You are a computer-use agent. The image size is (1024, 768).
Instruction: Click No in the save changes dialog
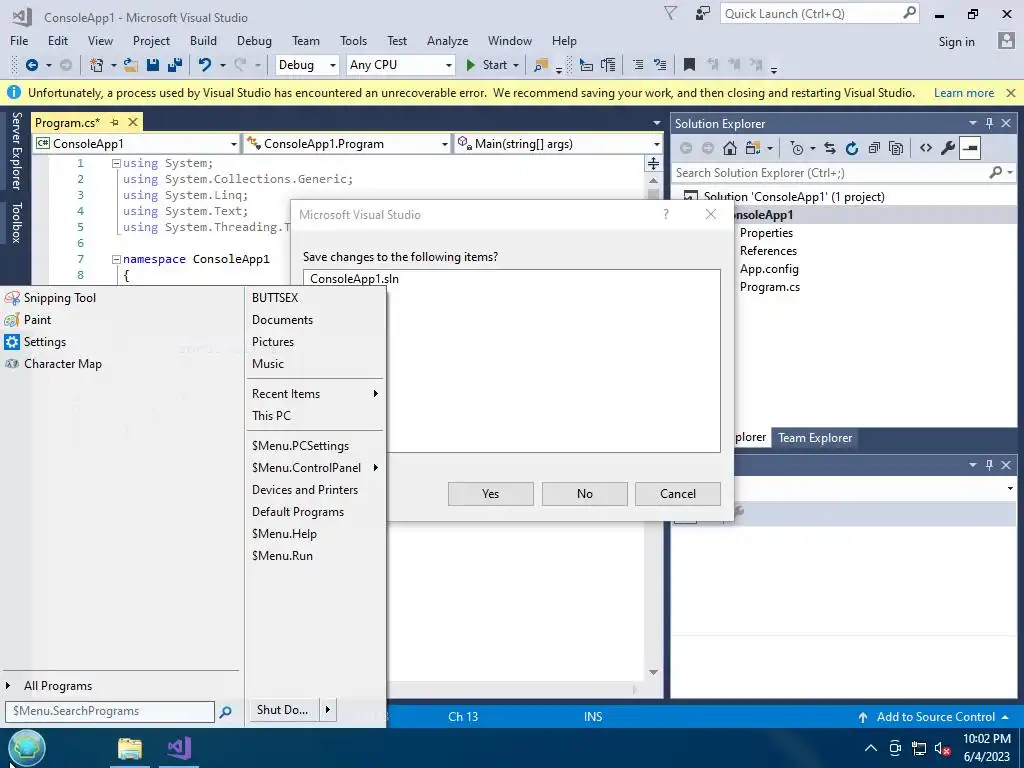click(x=584, y=494)
